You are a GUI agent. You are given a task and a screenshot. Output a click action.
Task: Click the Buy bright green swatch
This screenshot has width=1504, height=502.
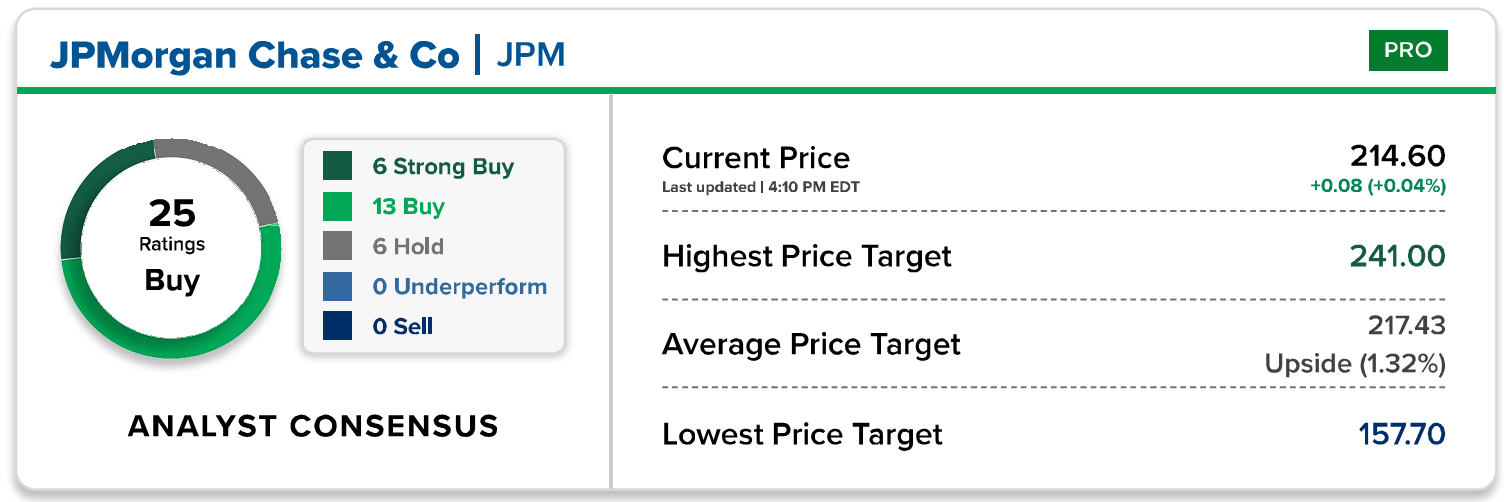coord(338,206)
